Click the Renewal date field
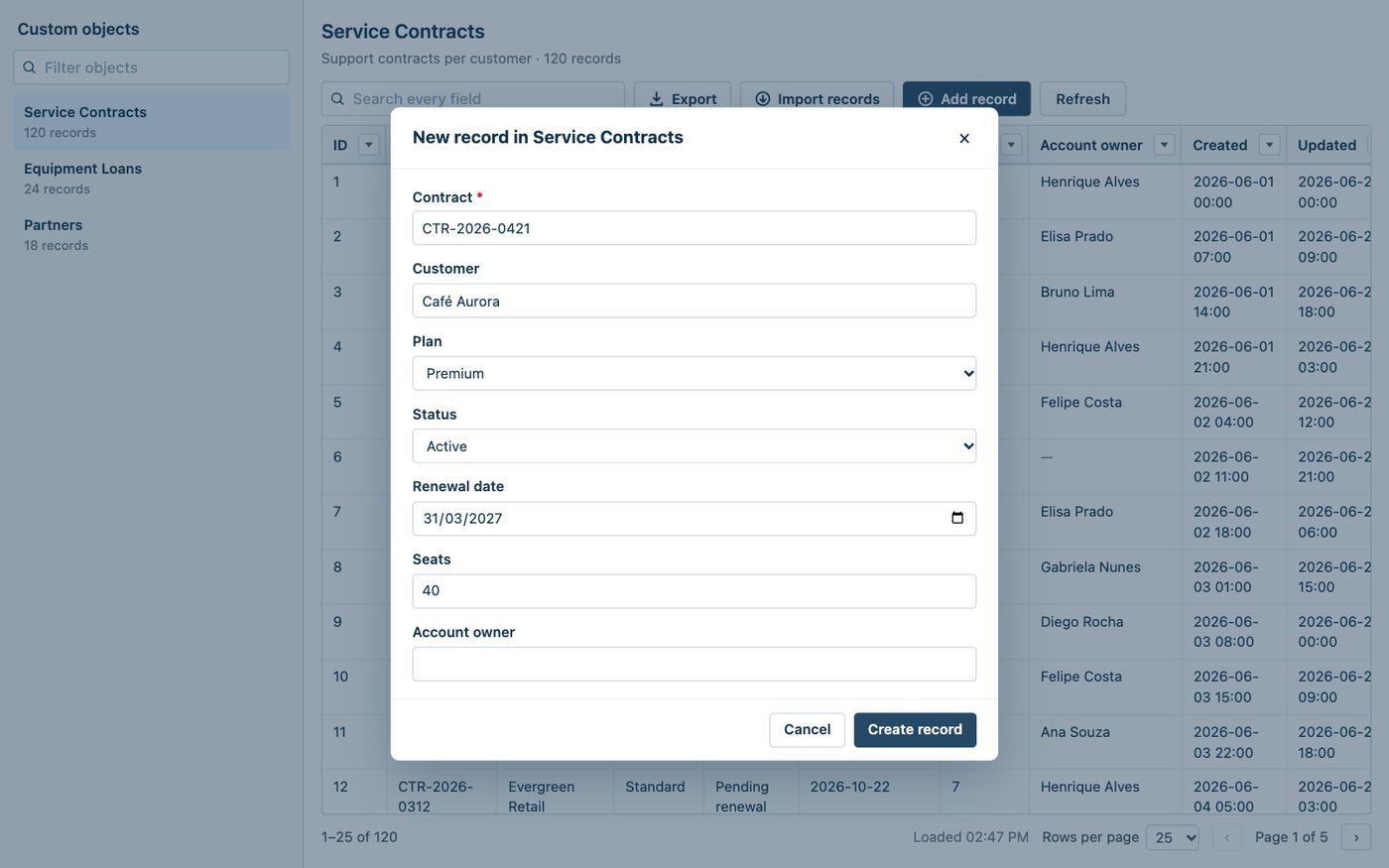 click(x=694, y=519)
